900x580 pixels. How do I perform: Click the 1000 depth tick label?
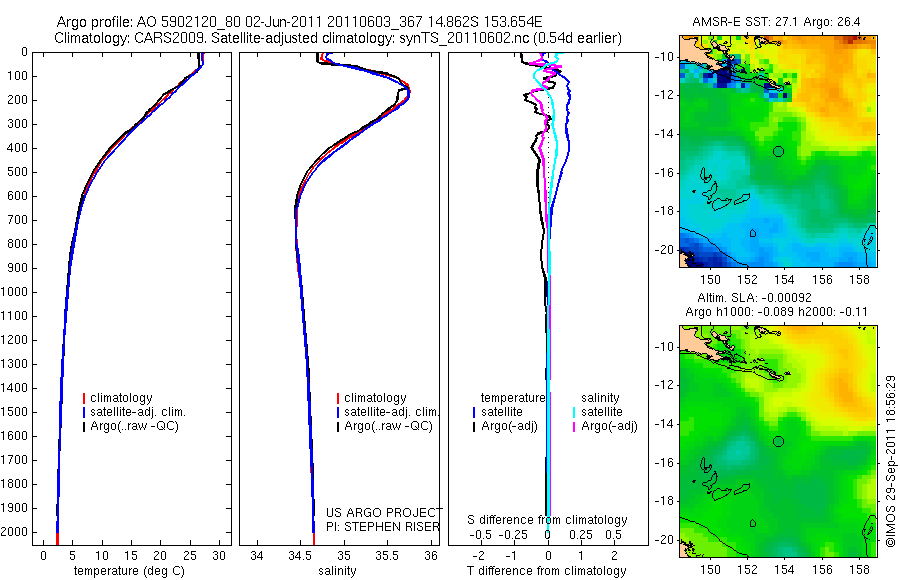[16, 292]
